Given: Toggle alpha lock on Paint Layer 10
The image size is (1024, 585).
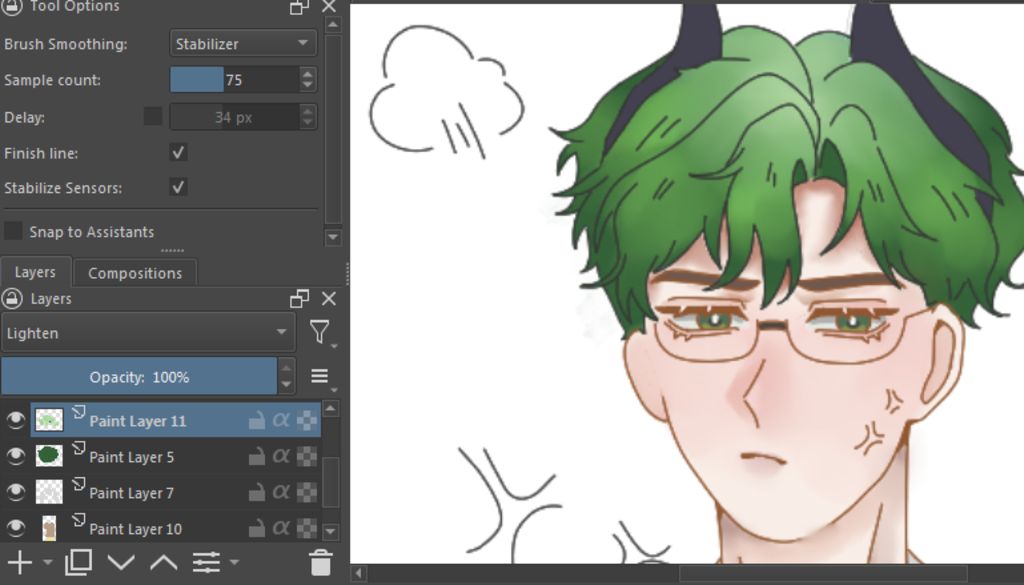Looking at the screenshot, I should pos(307,528).
